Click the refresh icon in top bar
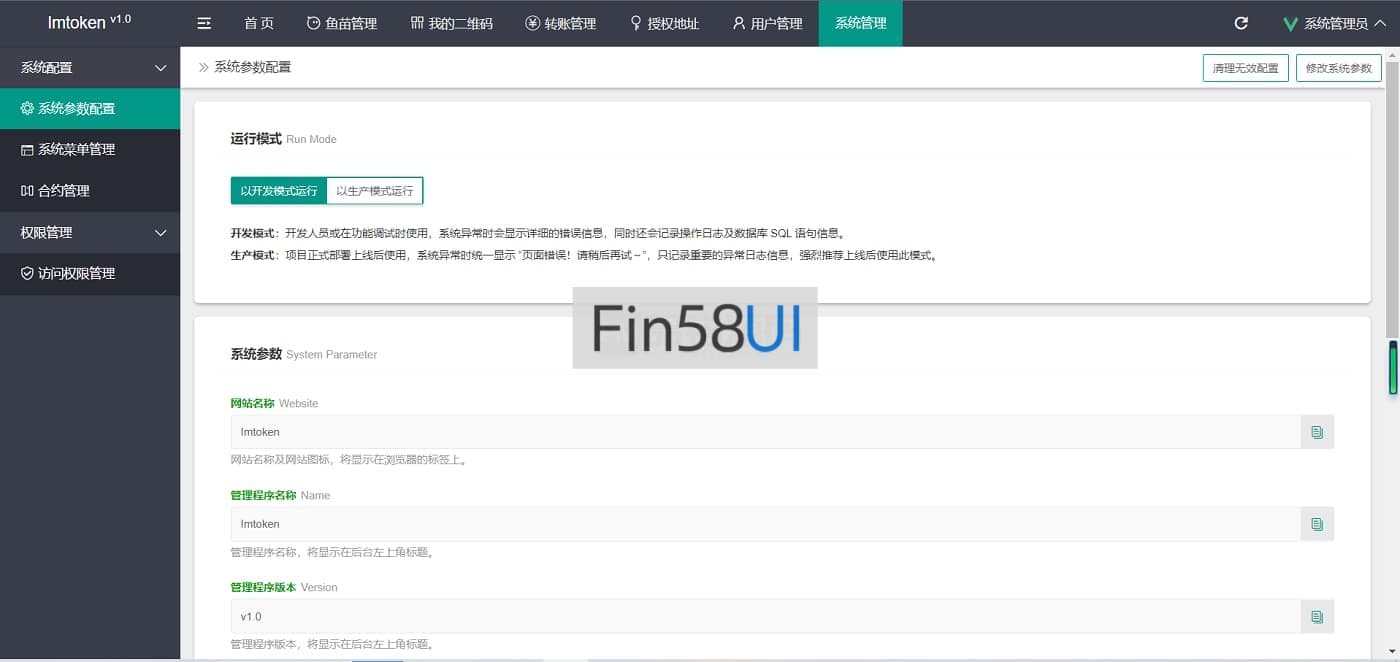 point(1241,23)
